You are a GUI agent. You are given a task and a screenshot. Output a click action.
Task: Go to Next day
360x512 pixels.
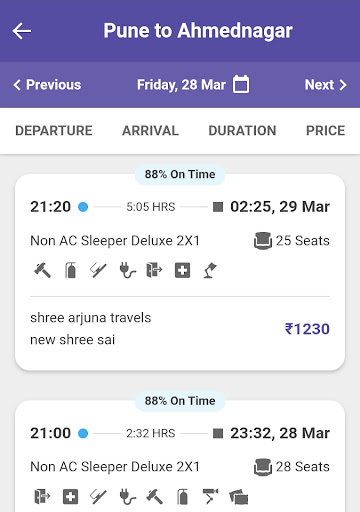click(326, 85)
